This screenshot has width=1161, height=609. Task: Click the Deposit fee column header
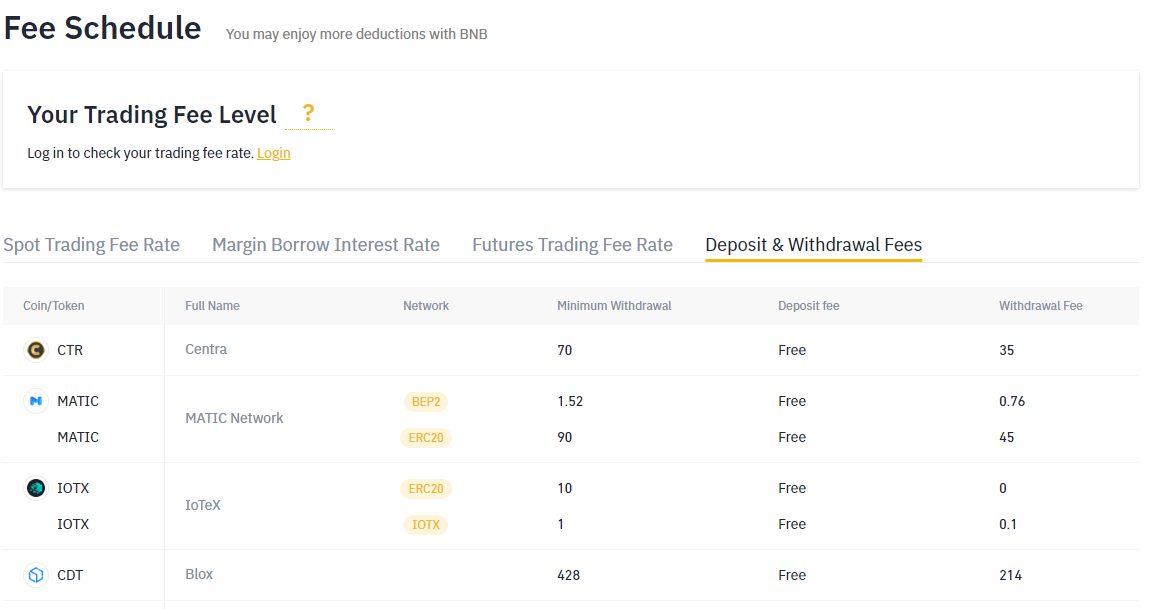(x=808, y=306)
